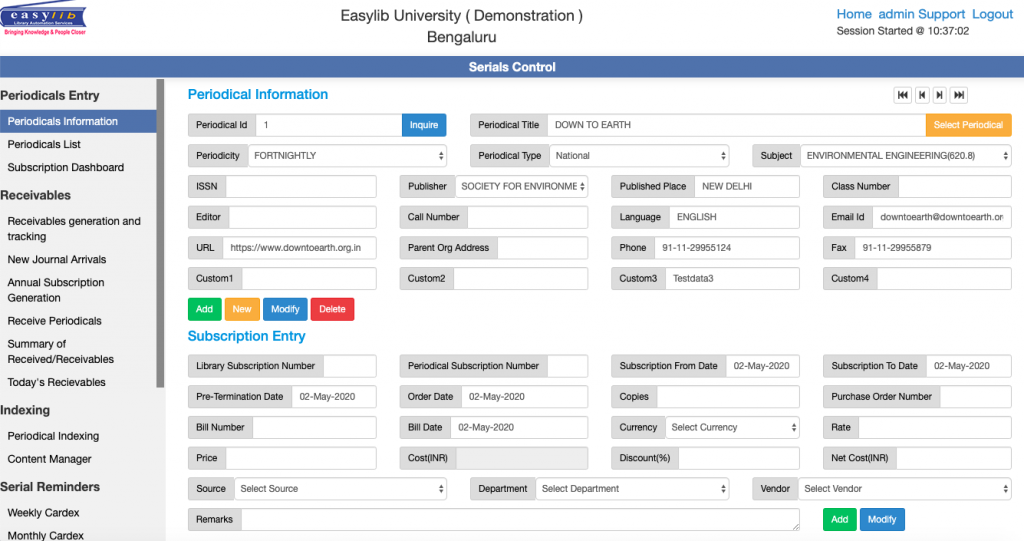Focus the Published Place field
This screenshot has width=1024, height=541.
746,186
